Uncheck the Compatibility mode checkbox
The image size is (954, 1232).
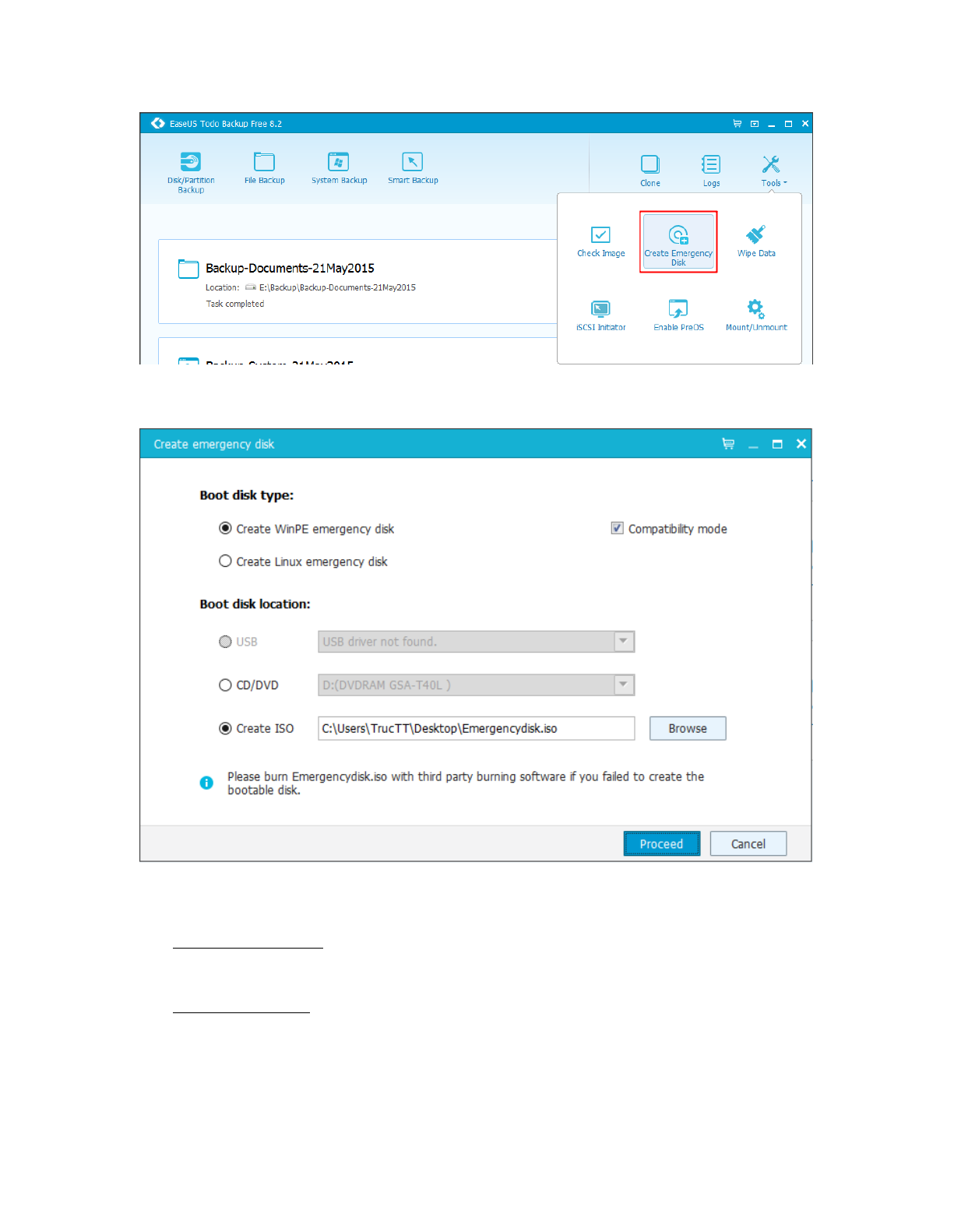(618, 529)
